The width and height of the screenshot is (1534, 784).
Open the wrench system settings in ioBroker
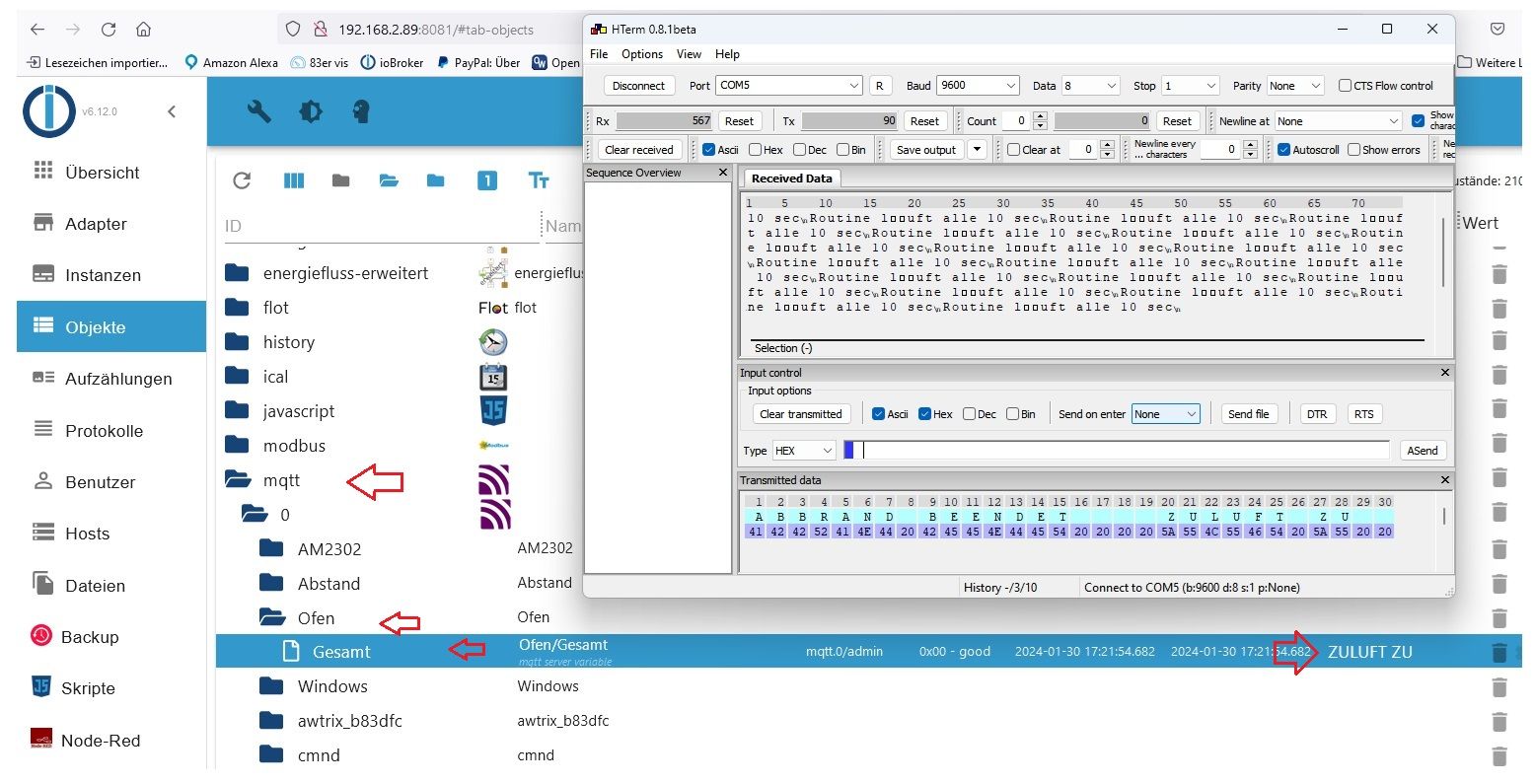259,110
